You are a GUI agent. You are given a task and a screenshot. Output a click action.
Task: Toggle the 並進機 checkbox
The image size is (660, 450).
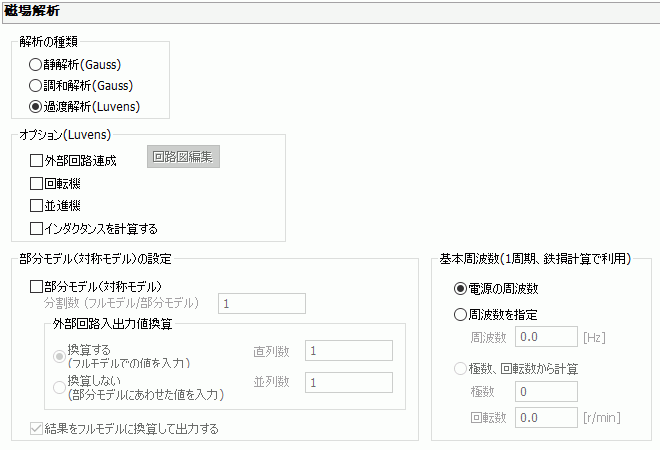pyautogui.click(x=37, y=205)
